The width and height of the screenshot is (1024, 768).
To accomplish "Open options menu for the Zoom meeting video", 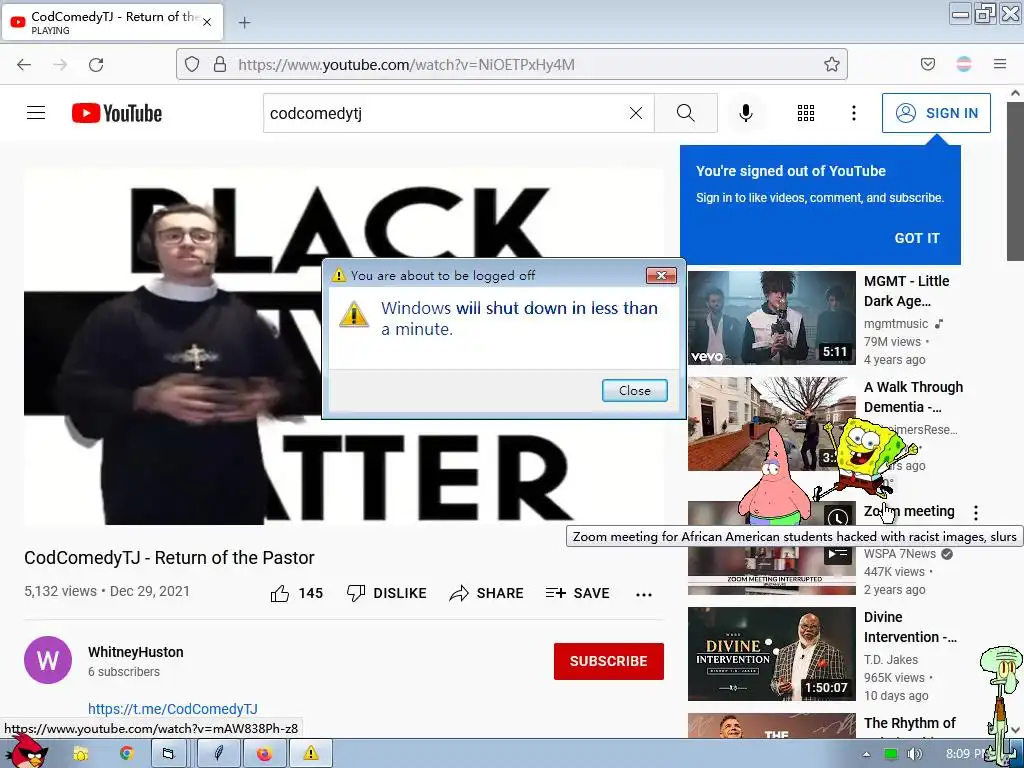I will point(976,513).
